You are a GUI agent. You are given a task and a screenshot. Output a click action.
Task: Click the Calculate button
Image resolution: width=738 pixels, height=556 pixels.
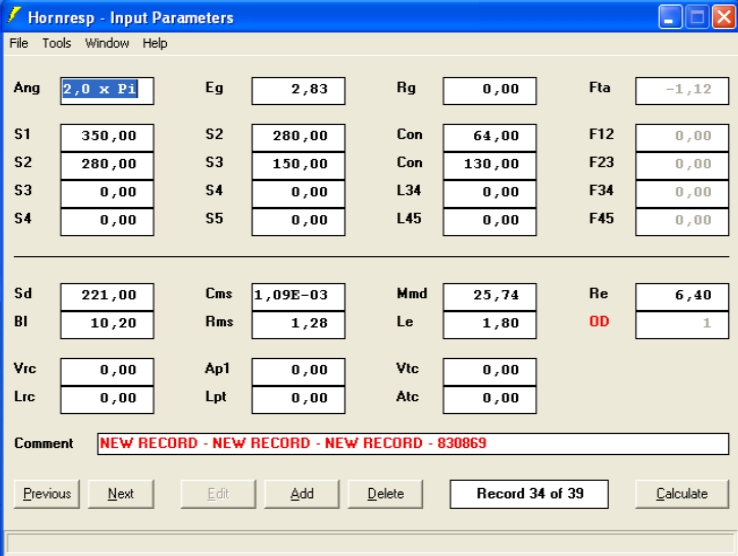tap(682, 494)
